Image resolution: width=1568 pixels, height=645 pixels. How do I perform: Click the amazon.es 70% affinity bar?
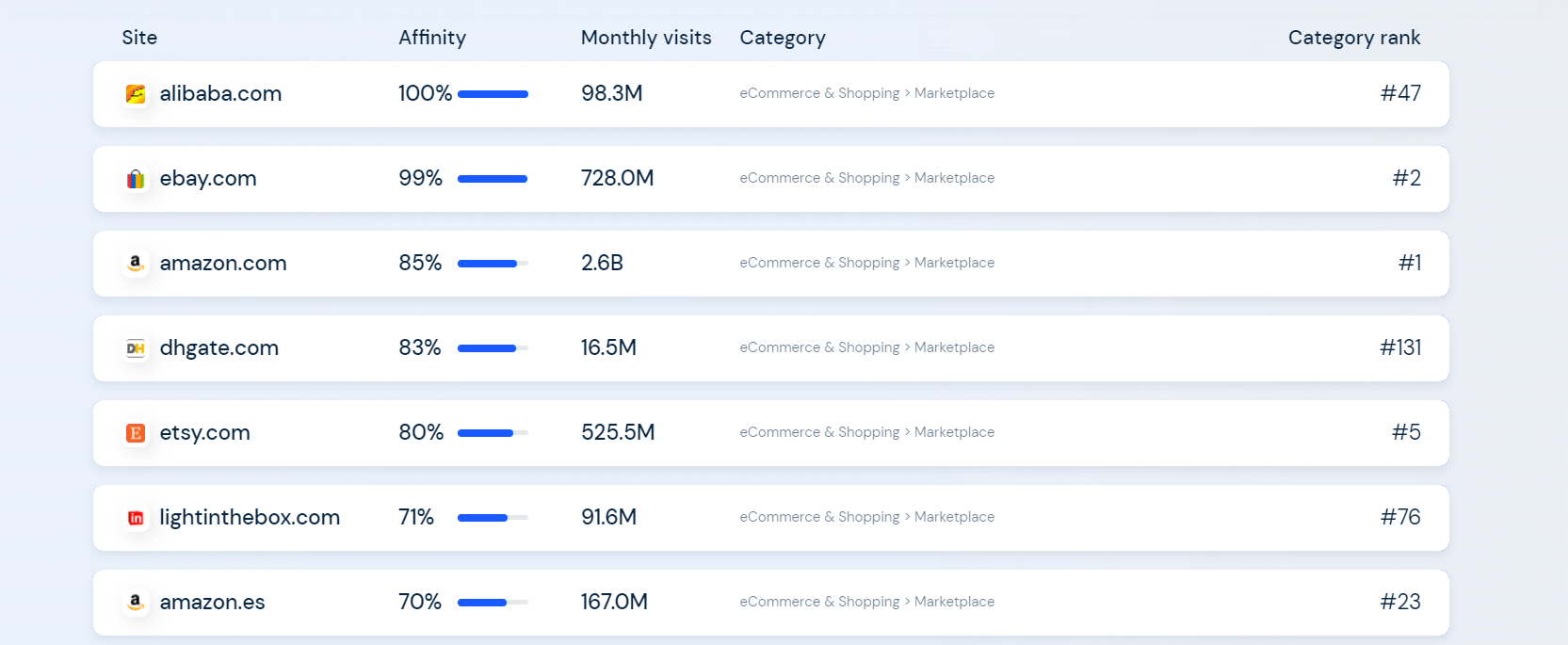click(493, 603)
